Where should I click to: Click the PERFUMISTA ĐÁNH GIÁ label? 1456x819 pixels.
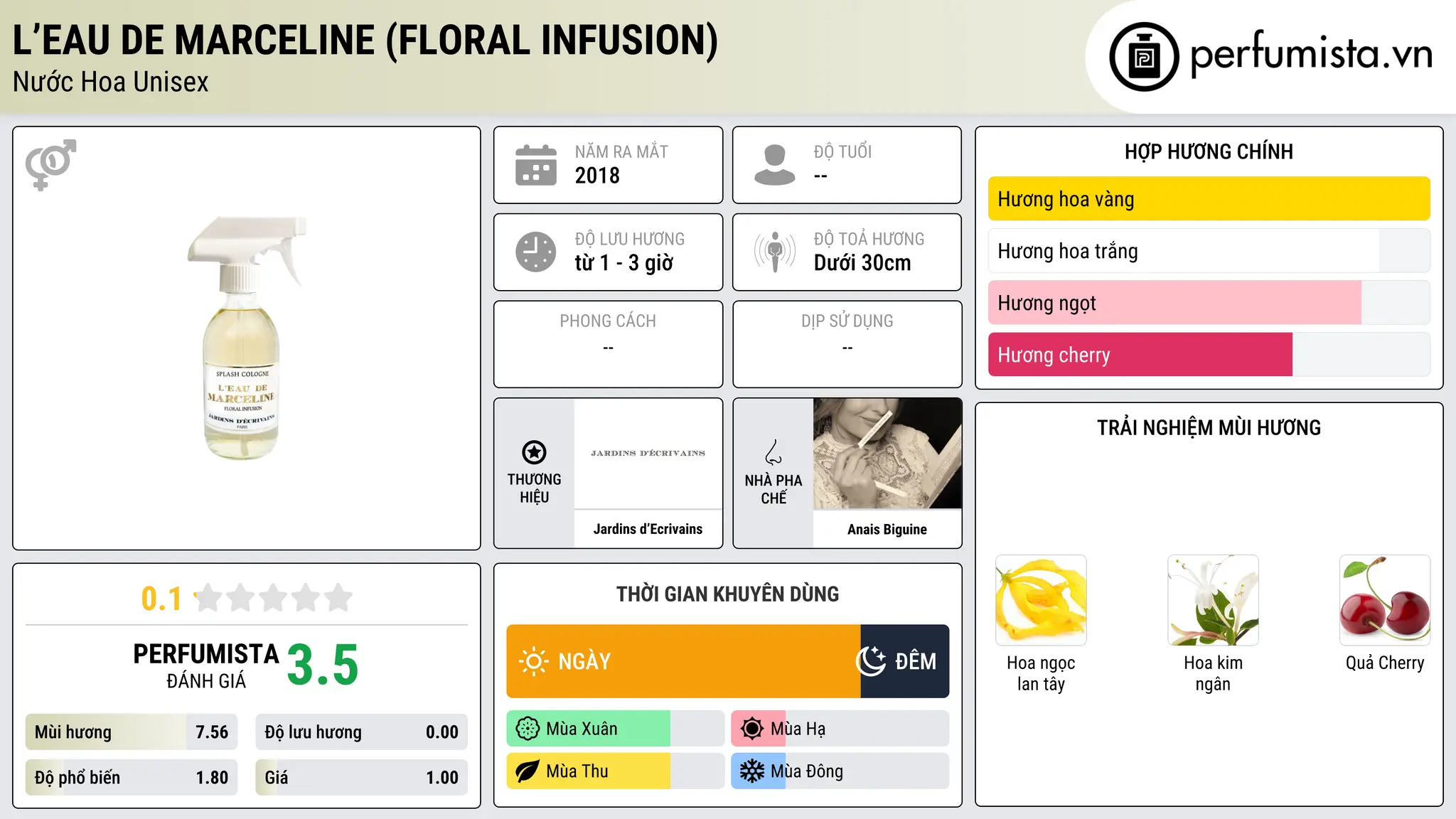tap(206, 665)
